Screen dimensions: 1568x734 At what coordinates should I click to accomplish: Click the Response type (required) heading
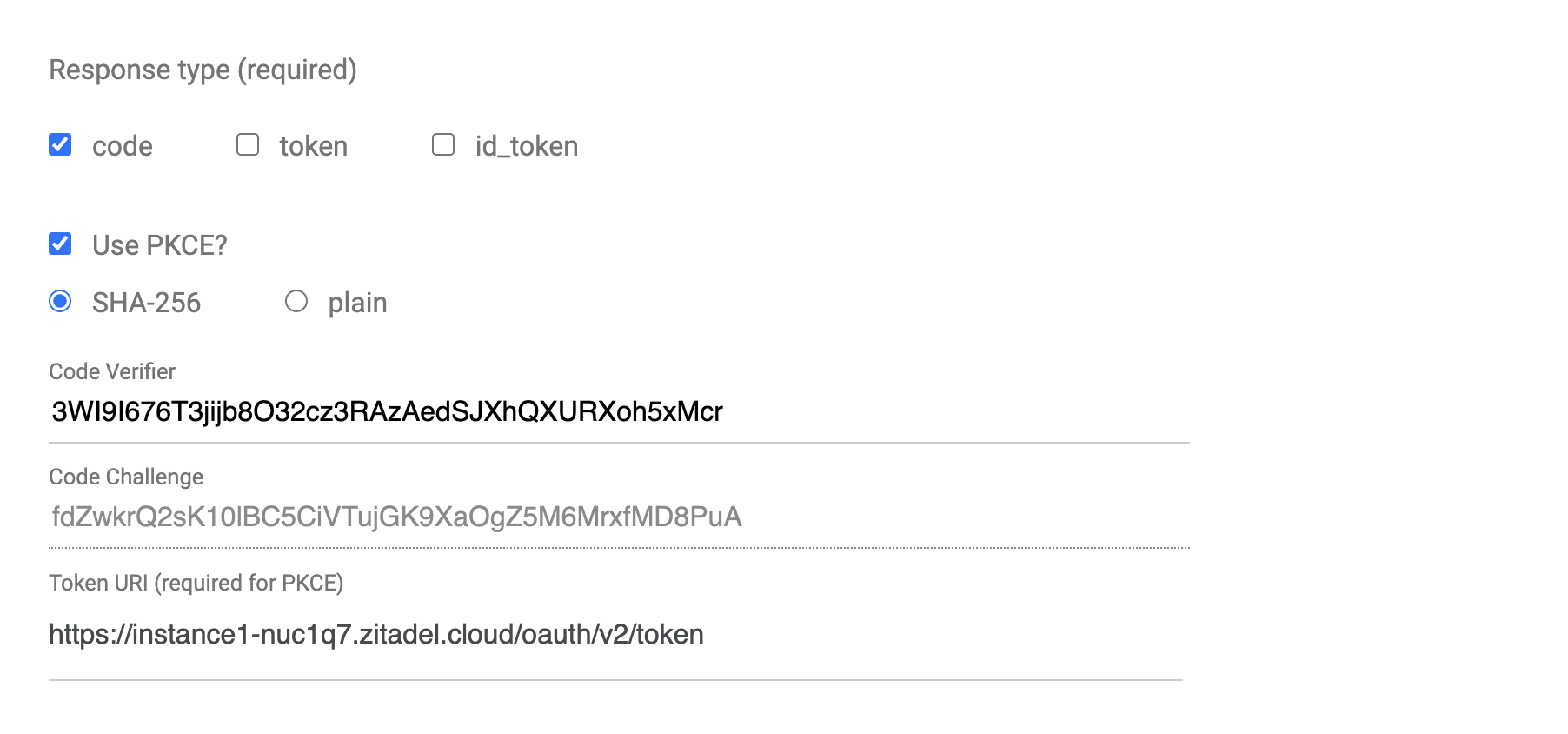click(x=203, y=70)
